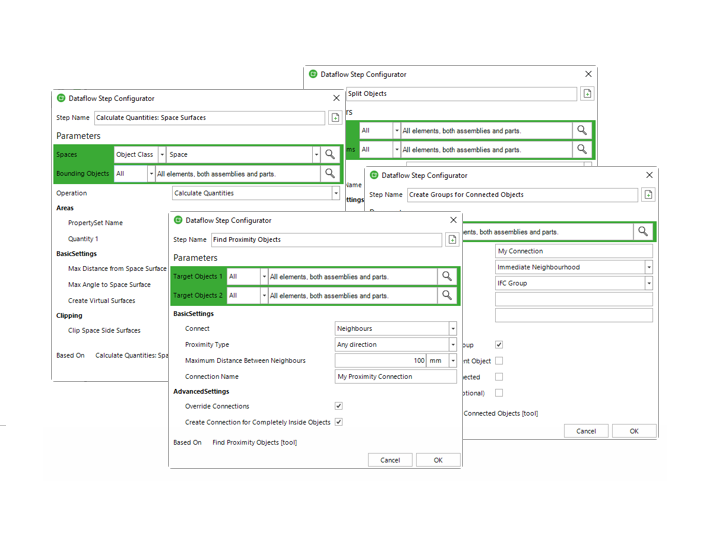Screen dimensions: 720x557
Task: Click document icon beside Split Objects name
Action: click(x=587, y=94)
